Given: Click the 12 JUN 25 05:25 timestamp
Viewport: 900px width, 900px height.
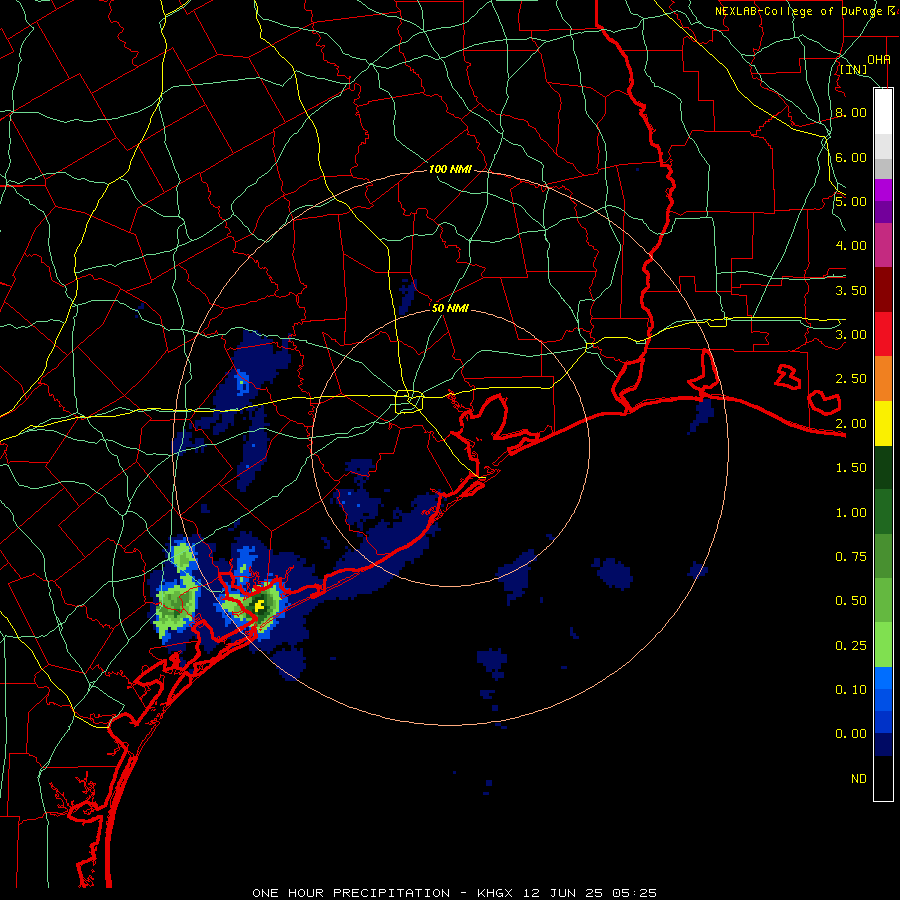Looking at the screenshot, I should [589, 893].
